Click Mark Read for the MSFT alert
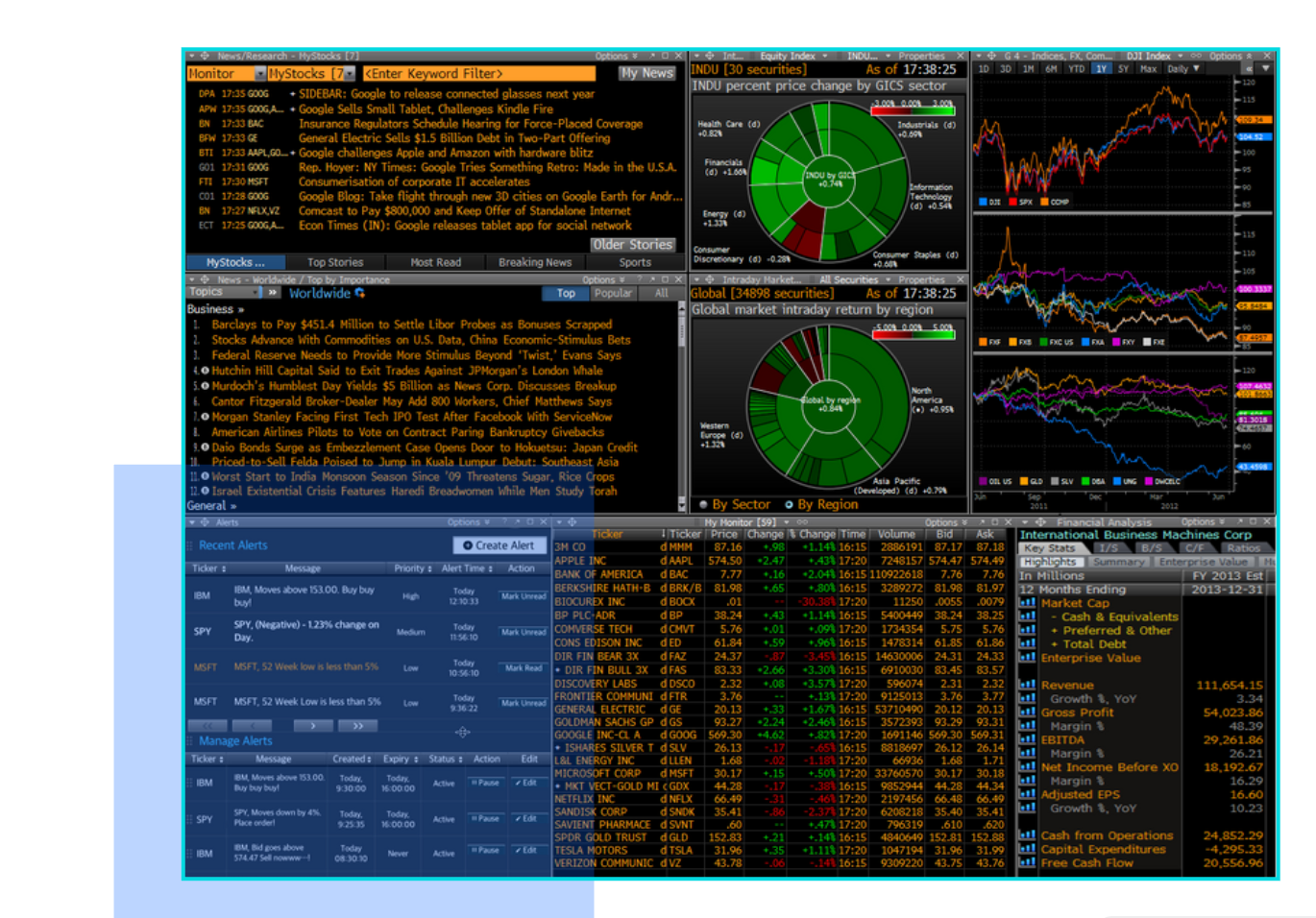Image resolution: width=1316 pixels, height=918 pixels. [524, 667]
